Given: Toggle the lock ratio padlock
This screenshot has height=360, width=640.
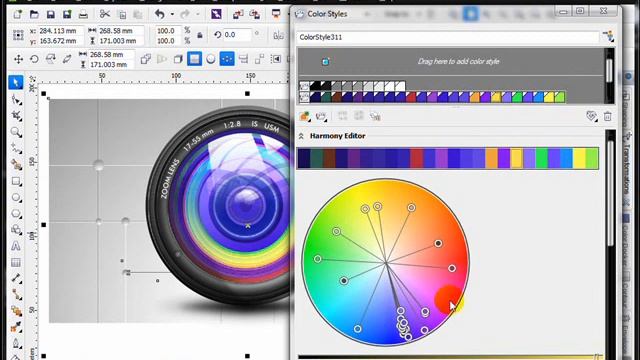Looking at the screenshot, I should tap(200, 35).
